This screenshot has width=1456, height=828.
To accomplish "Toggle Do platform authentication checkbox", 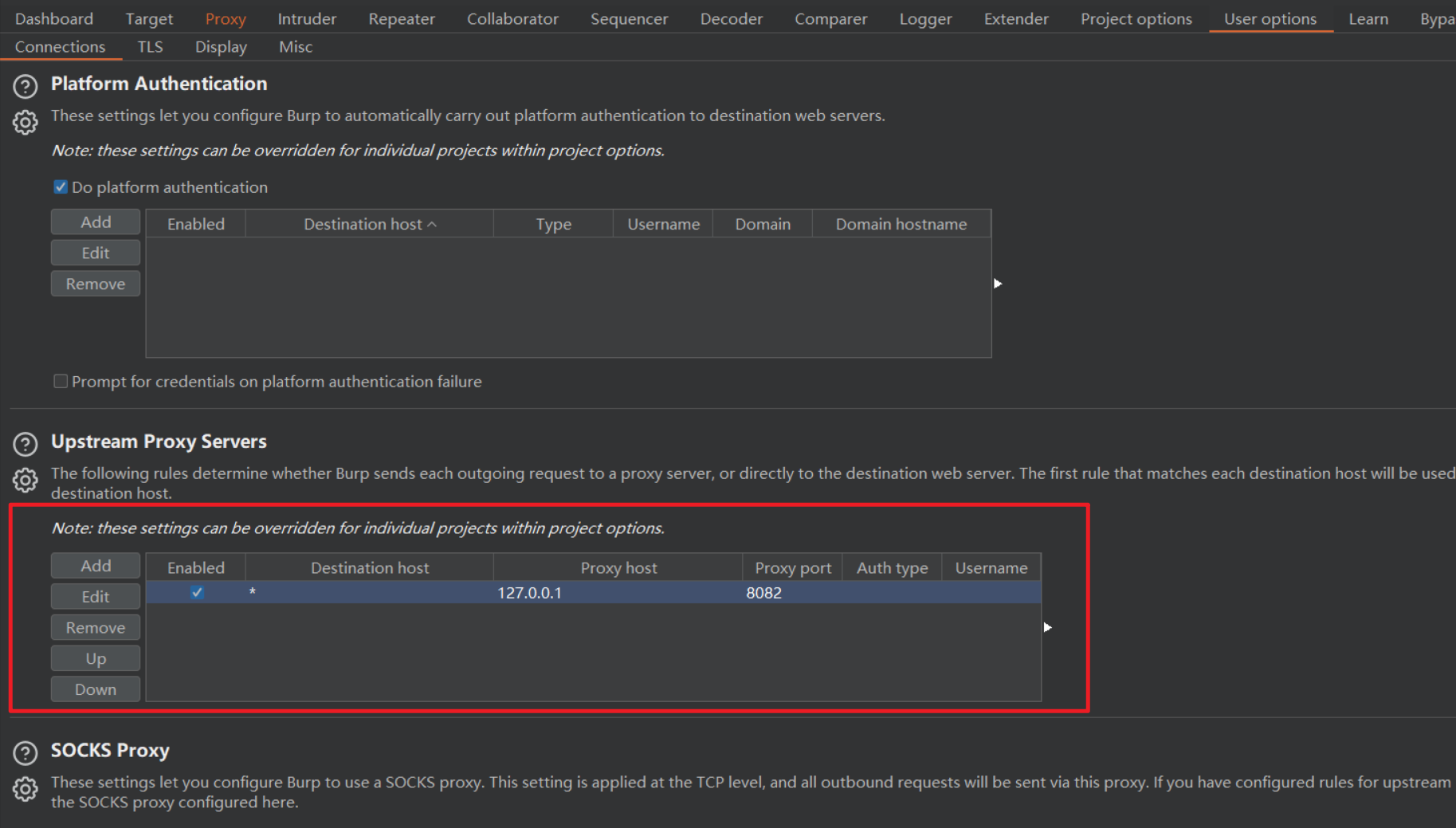I will point(61,187).
